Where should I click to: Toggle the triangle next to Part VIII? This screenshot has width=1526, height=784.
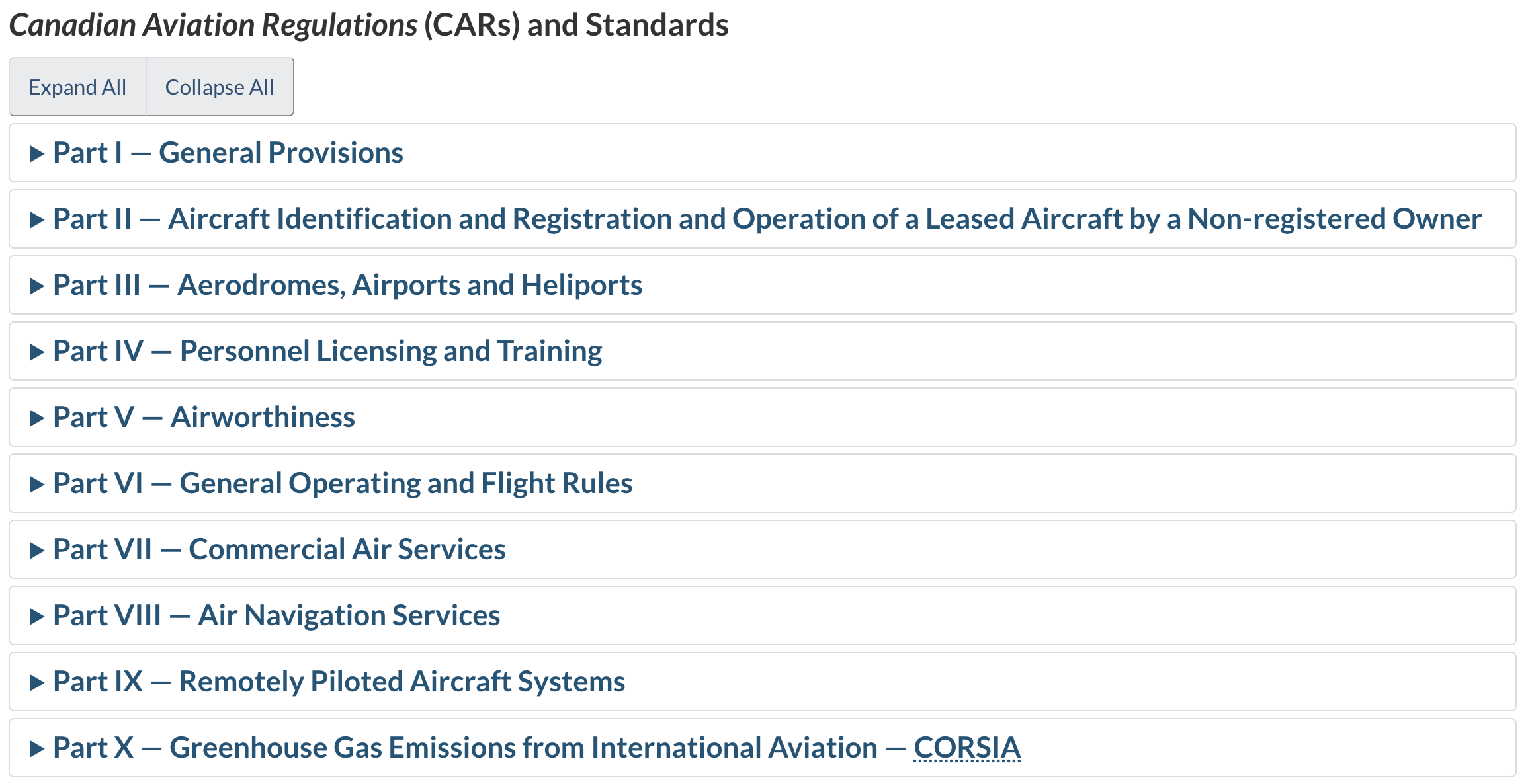pos(37,617)
